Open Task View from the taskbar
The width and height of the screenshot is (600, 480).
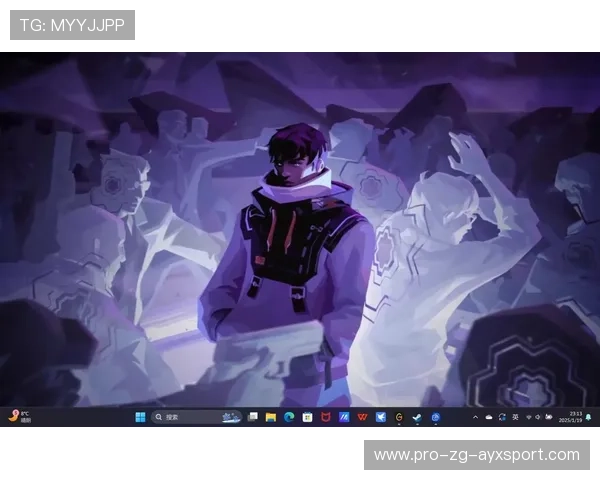253,417
